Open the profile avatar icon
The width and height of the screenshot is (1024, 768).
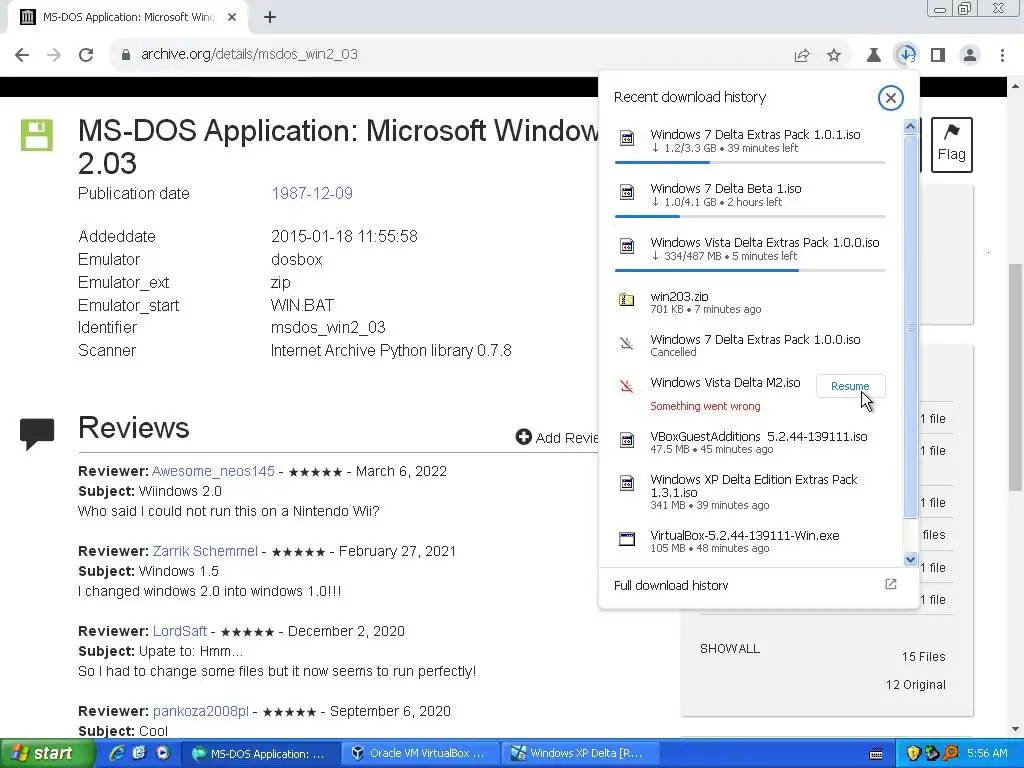tap(970, 56)
